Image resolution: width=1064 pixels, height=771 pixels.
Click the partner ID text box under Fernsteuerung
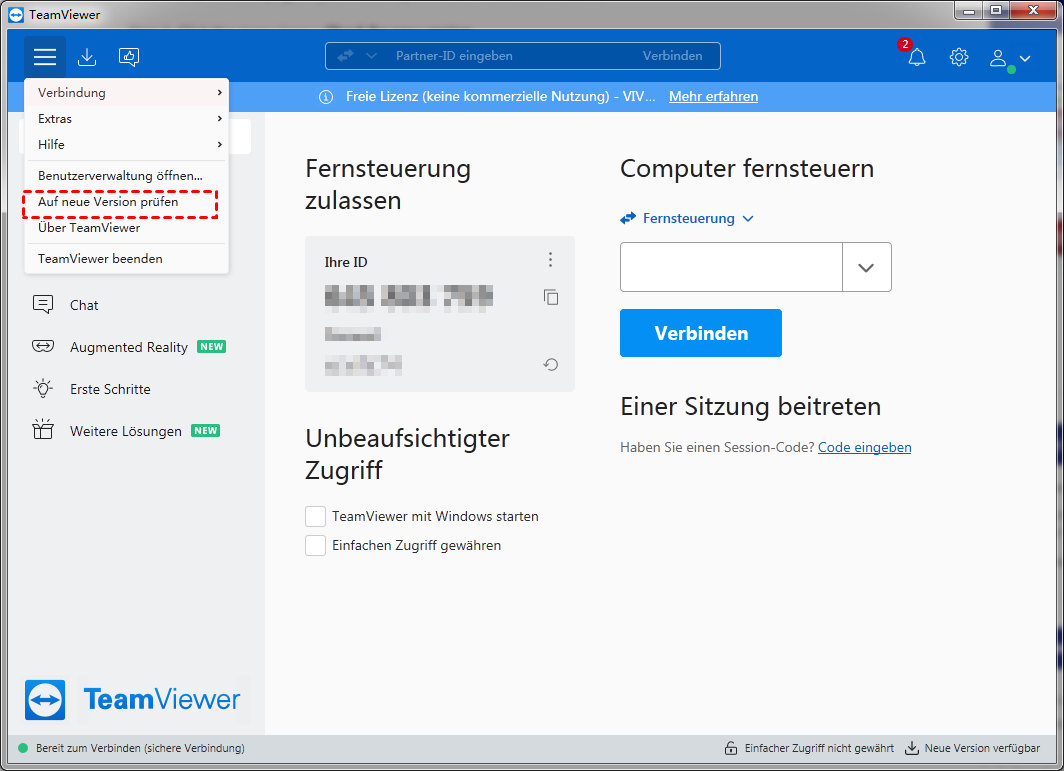coord(732,267)
